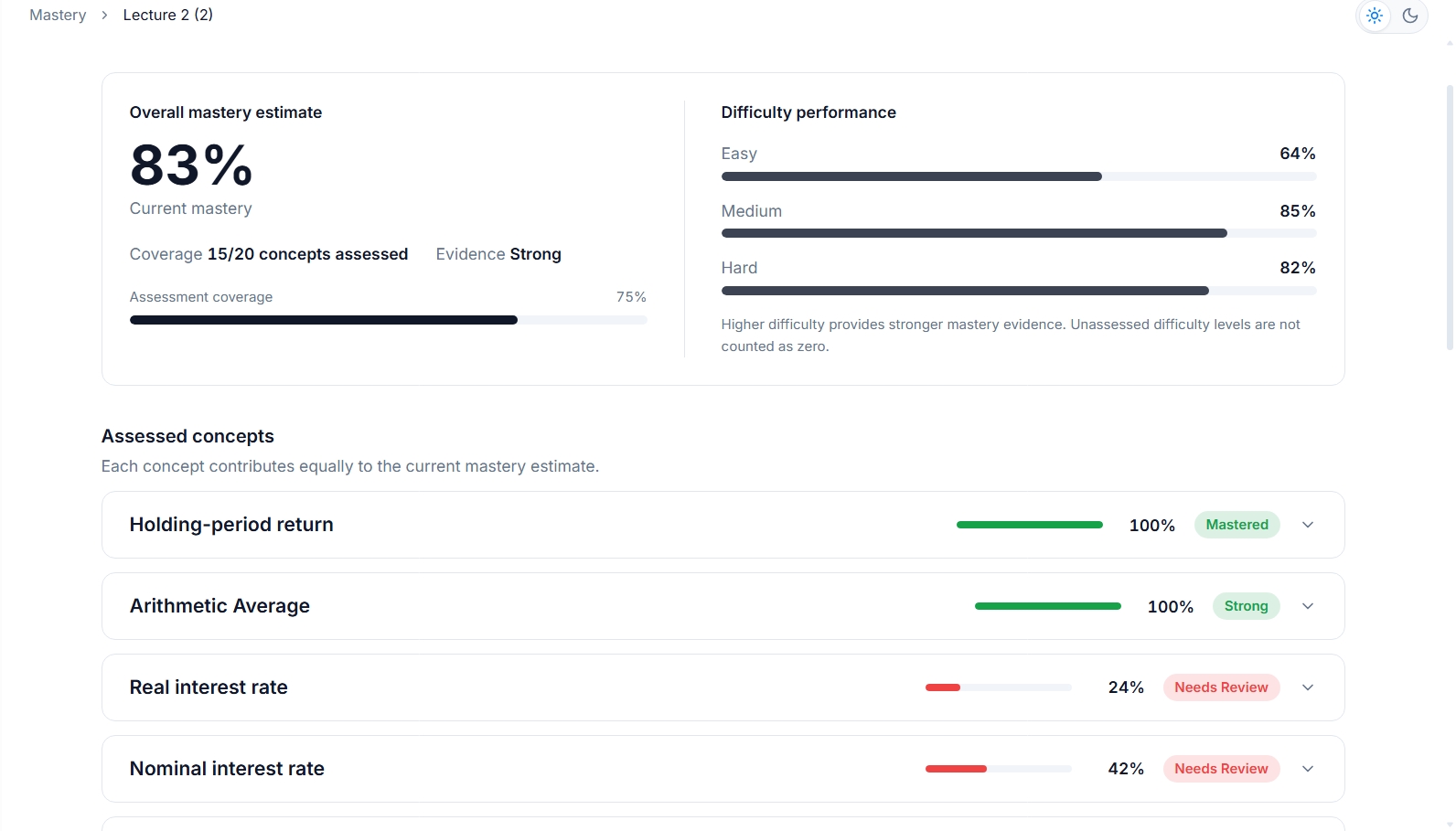Click the 82% Hard score
This screenshot has width=1456, height=831.
(x=1298, y=268)
